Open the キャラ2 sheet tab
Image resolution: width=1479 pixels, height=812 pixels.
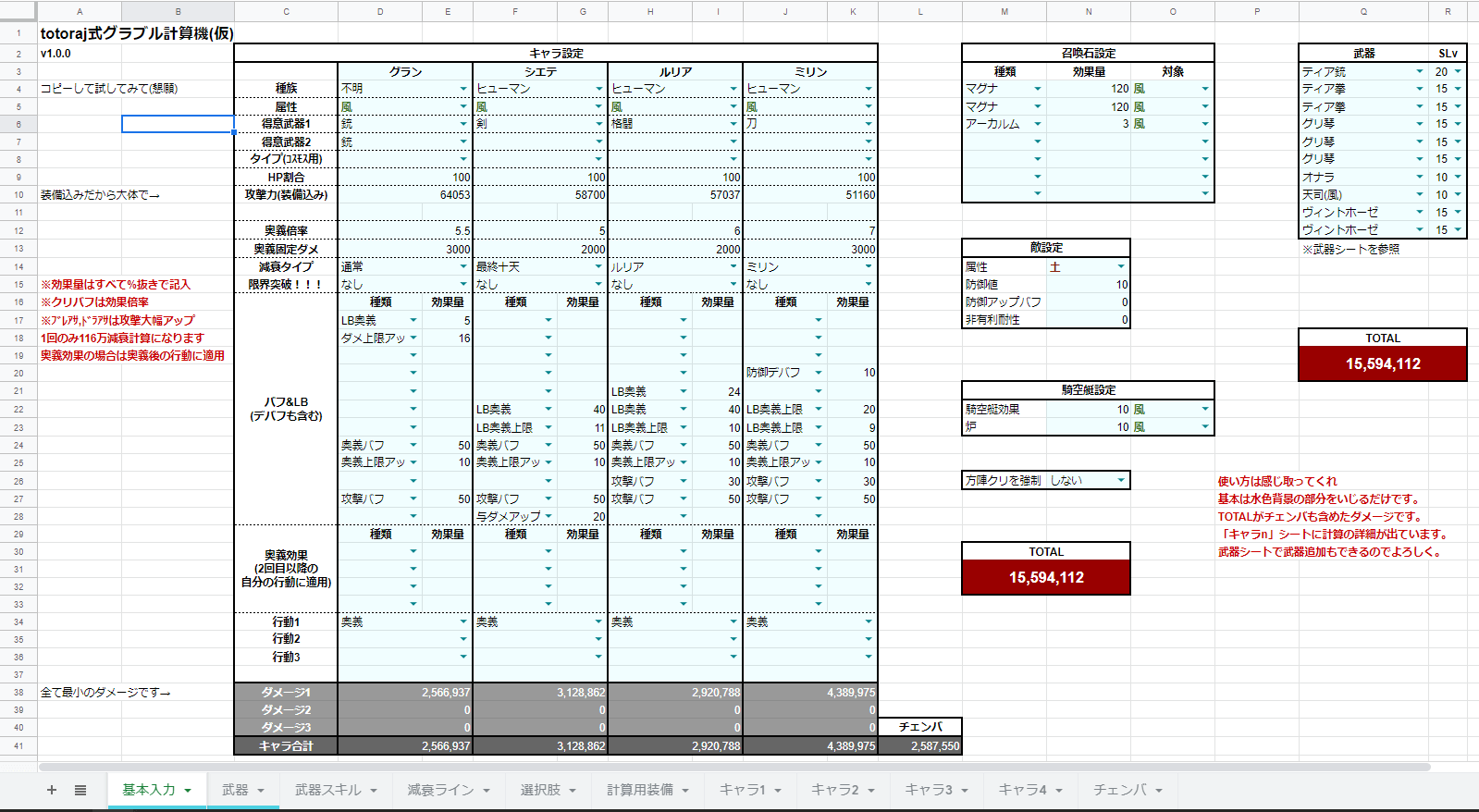pos(843,790)
